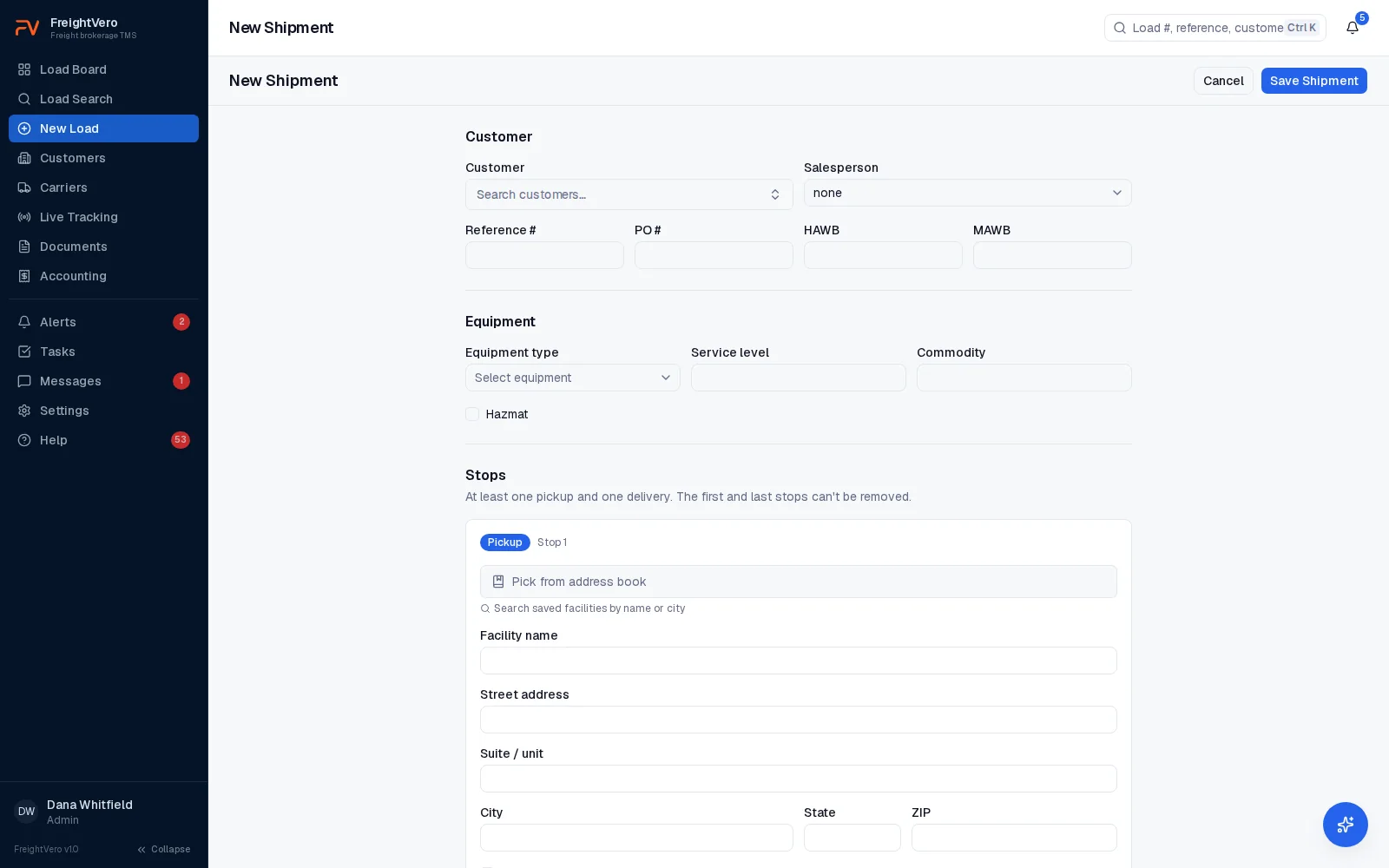The image size is (1389, 868).
Task: Click Save Shipment button
Action: coord(1314,81)
